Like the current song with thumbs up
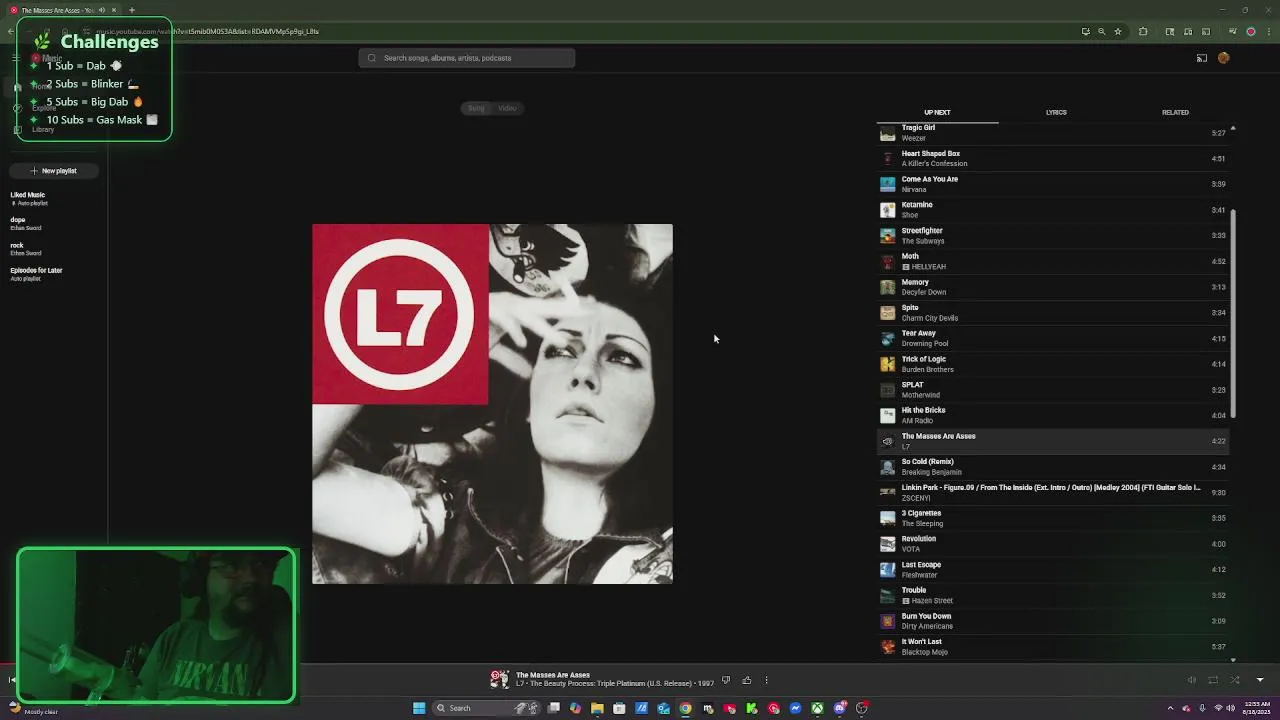 (746, 680)
